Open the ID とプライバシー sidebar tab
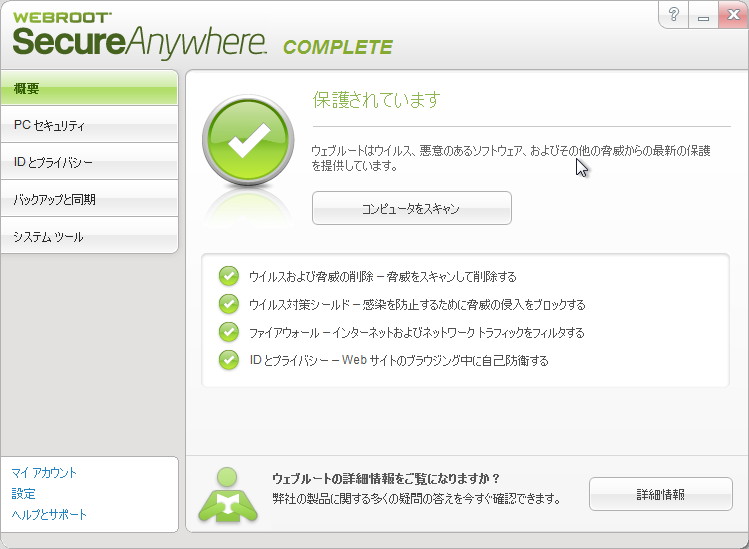Screen dimensions: 749x549 pos(89,162)
